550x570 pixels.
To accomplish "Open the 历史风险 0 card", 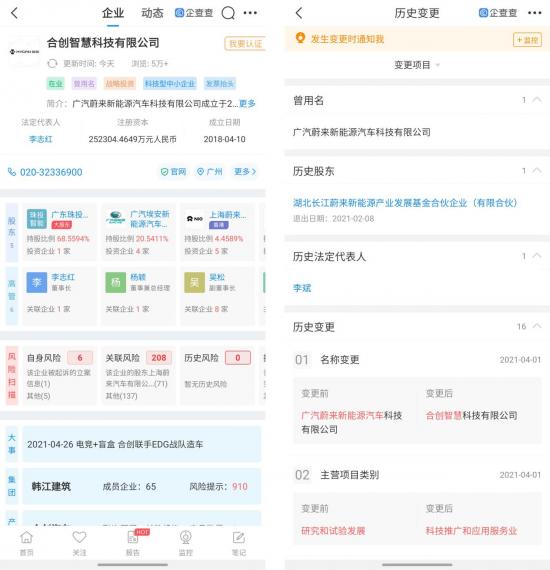I will 217,376.
